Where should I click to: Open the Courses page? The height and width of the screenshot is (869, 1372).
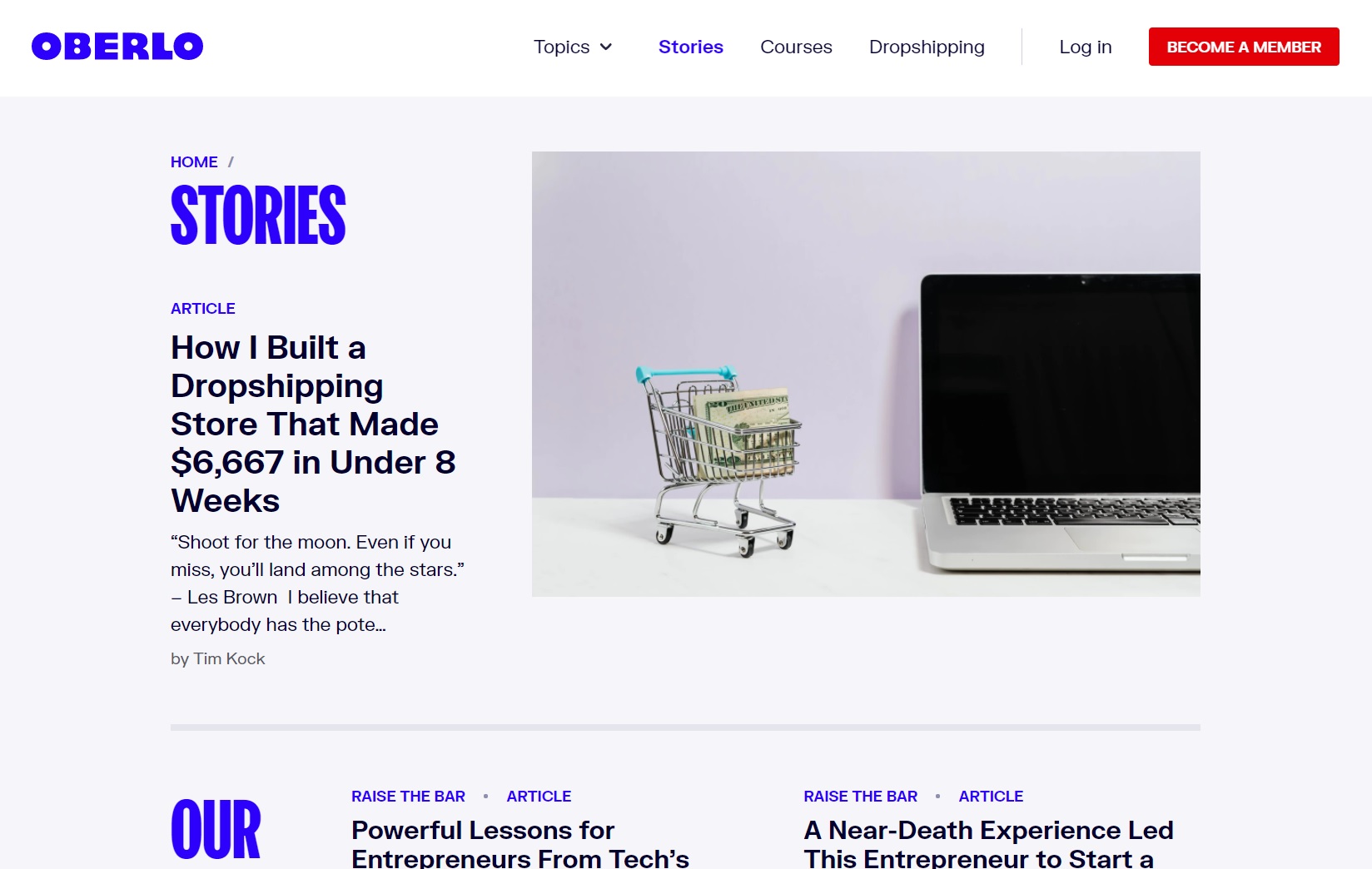pyautogui.click(x=796, y=47)
